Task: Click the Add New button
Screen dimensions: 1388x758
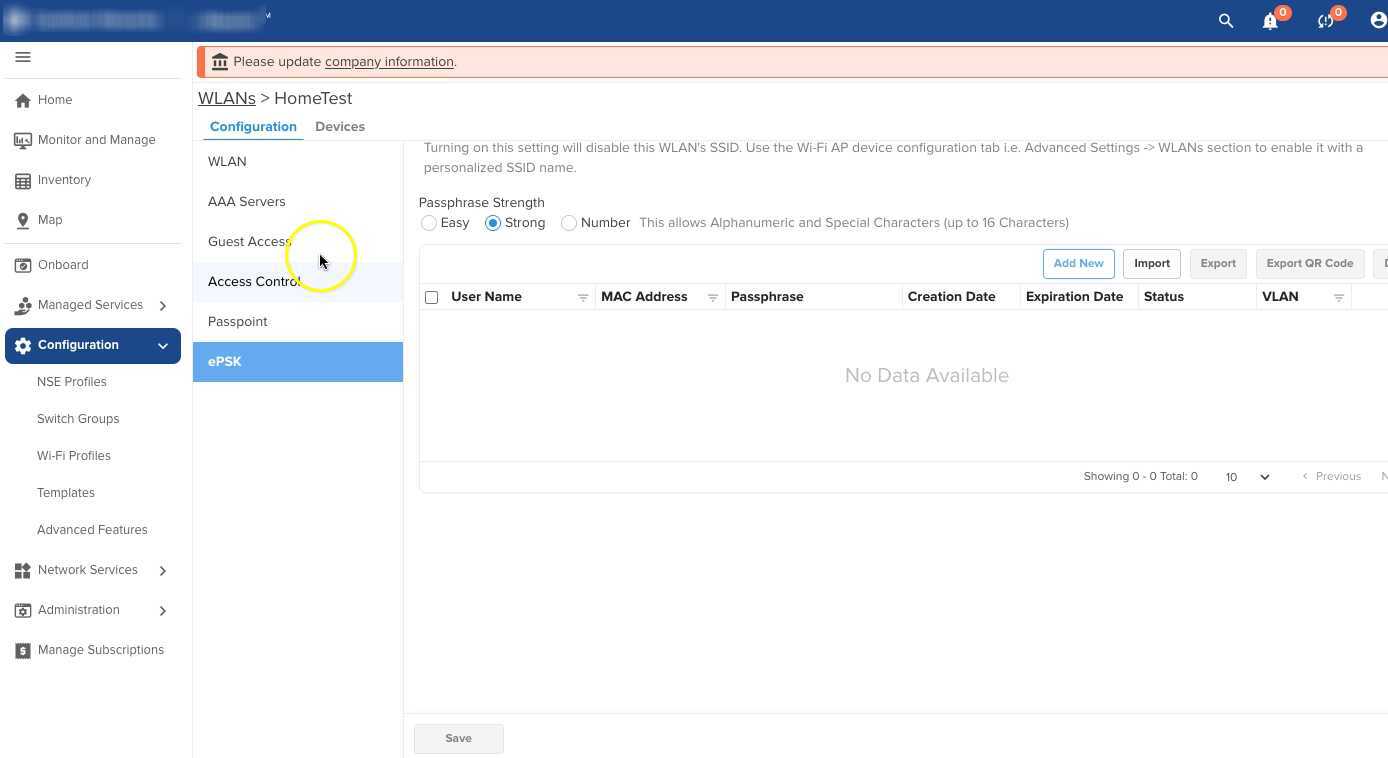Action: tap(1078, 264)
